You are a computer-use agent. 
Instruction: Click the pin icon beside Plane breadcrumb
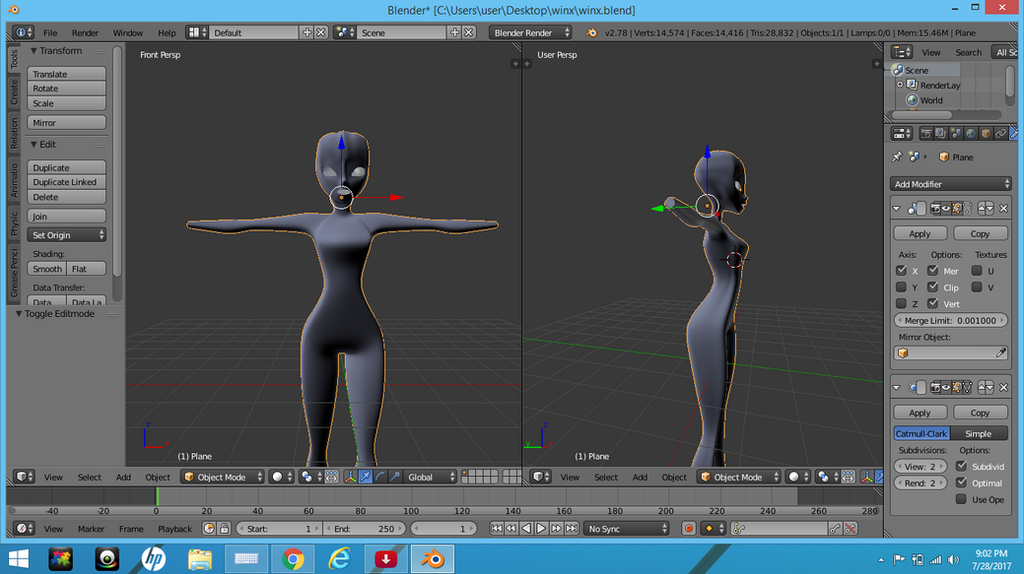[x=897, y=157]
